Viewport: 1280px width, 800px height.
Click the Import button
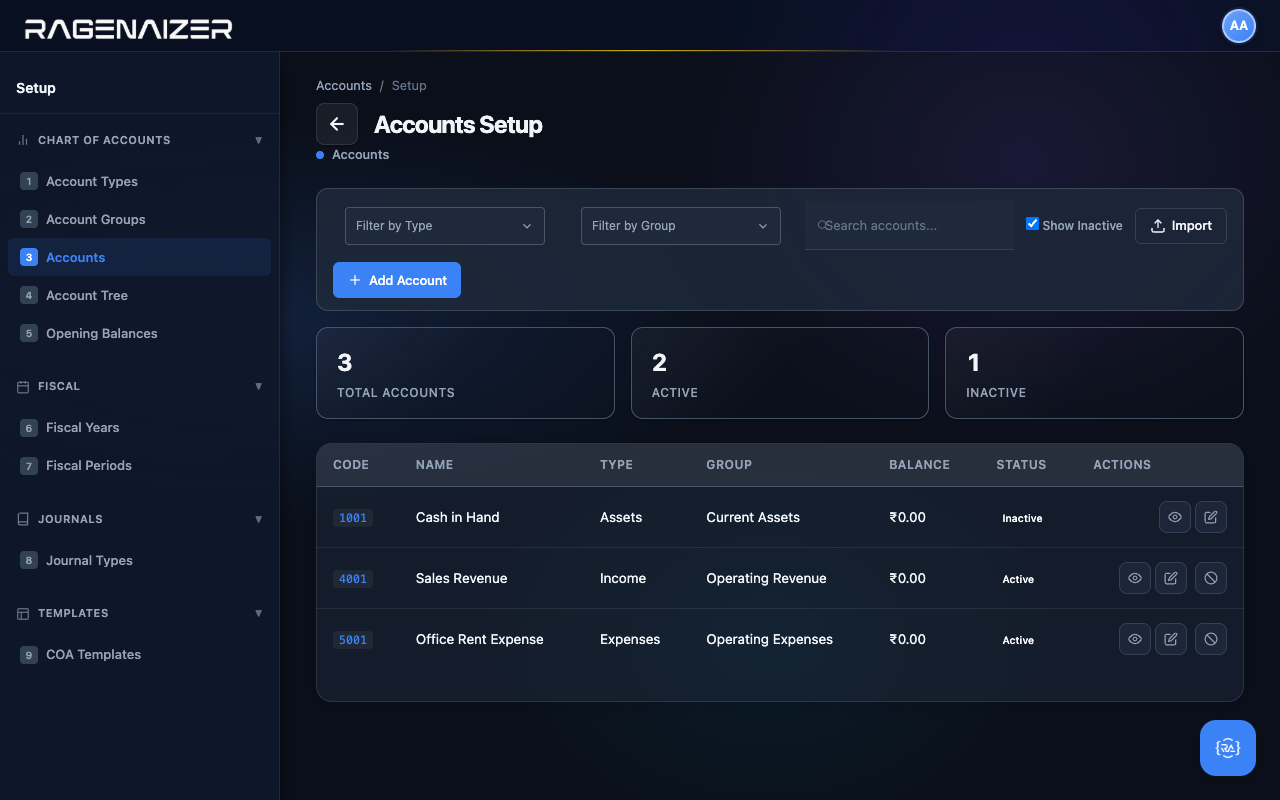pos(1181,226)
